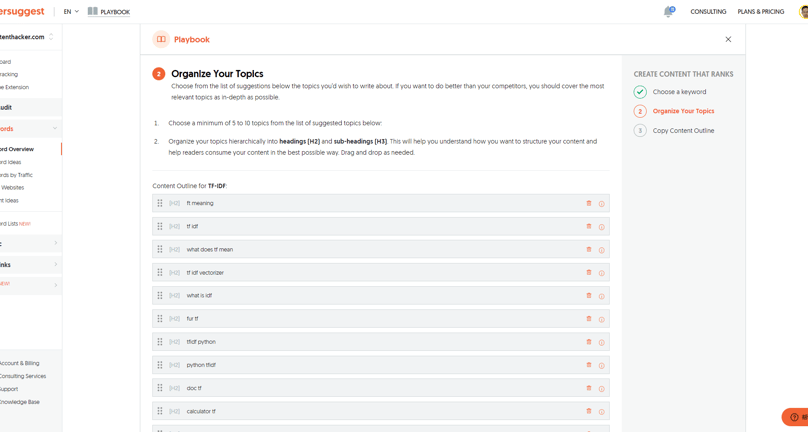Show info for 'tf idf' topic
The image size is (808, 432).
click(x=601, y=227)
